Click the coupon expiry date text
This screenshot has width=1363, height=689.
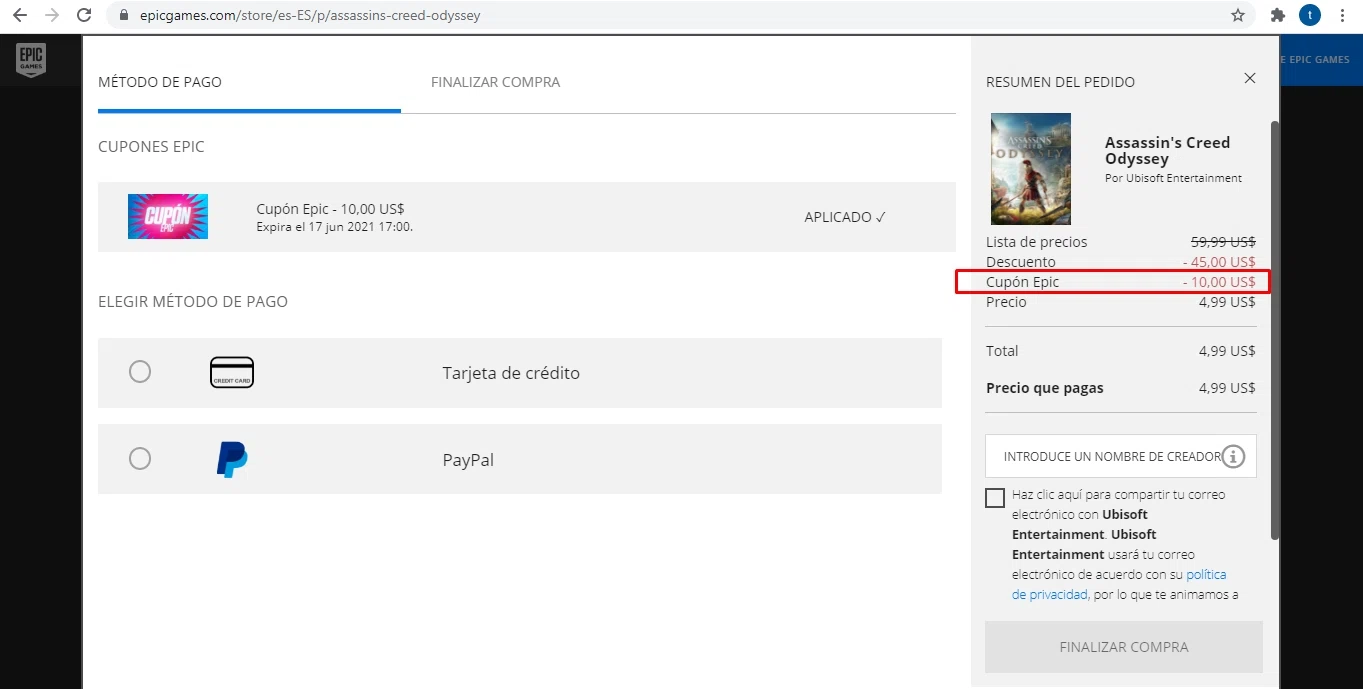335,227
